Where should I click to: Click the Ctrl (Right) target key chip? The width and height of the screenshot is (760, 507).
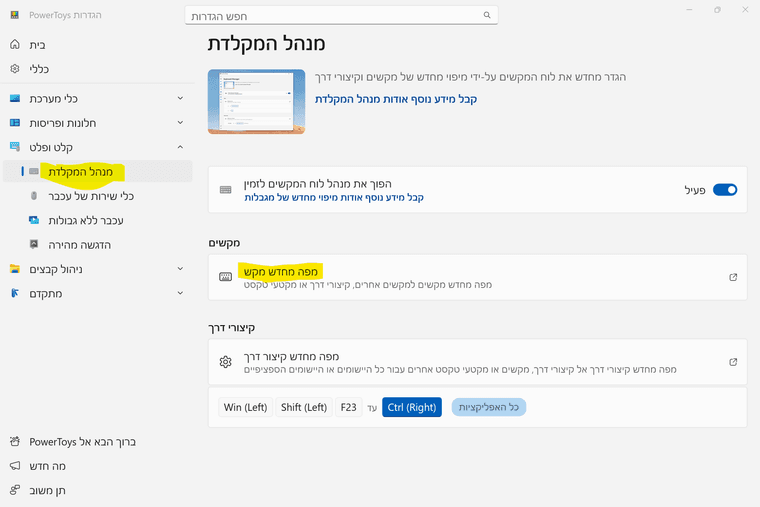pyautogui.click(x=412, y=407)
